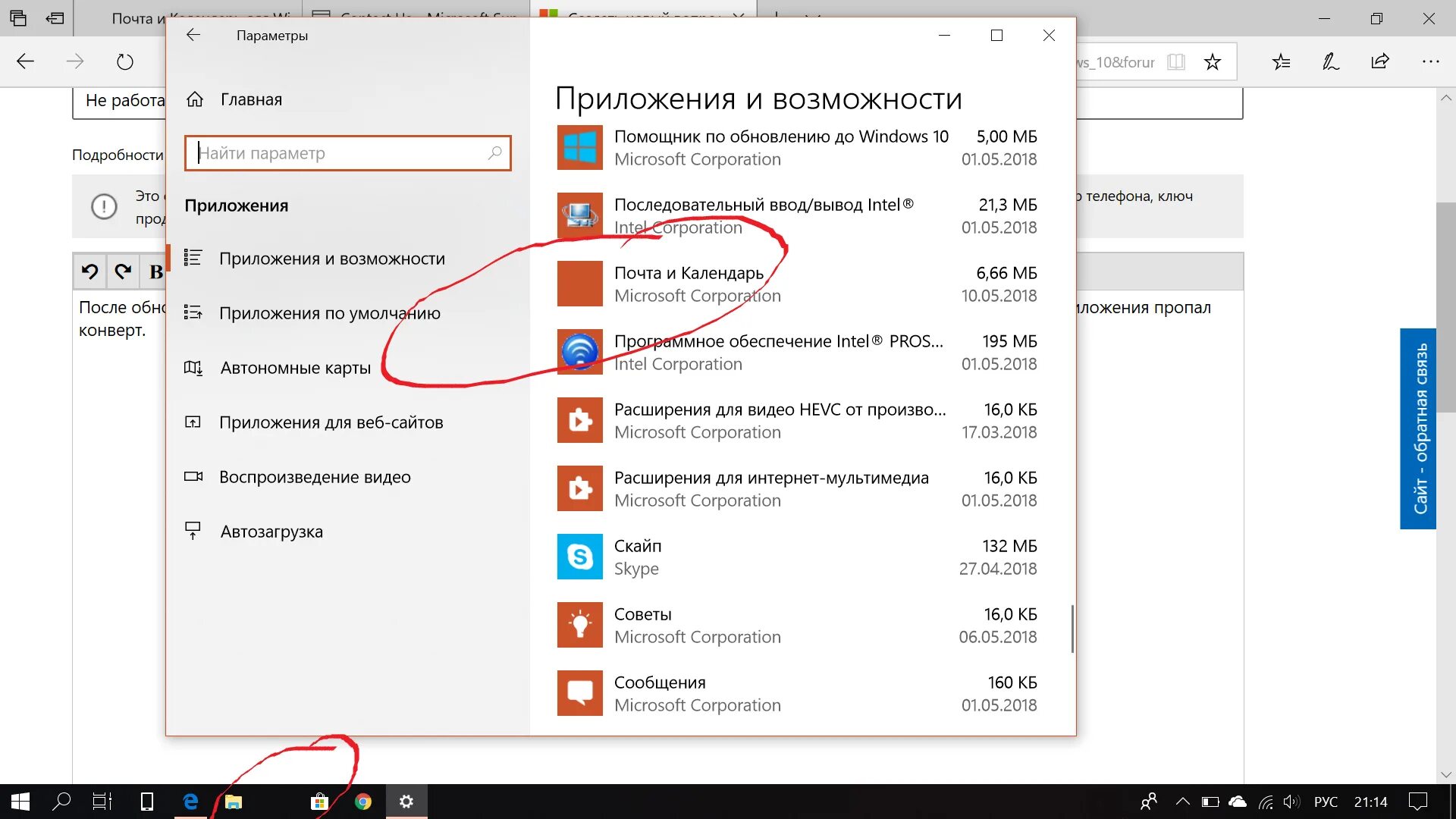This screenshot has height=819, width=1456.
Task: Open File Explorer from taskbar
Action: (234, 802)
